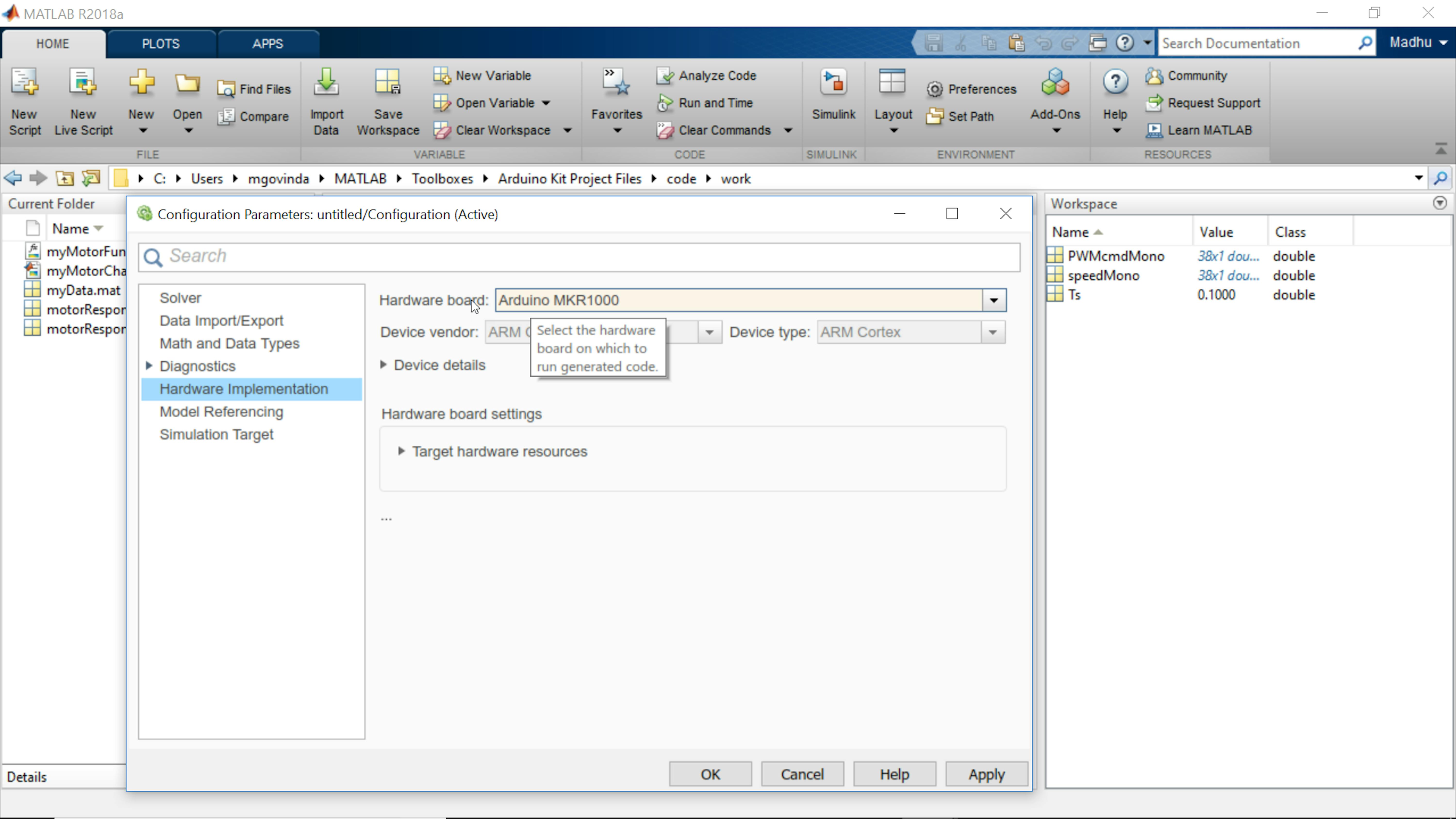Image resolution: width=1456 pixels, height=819 pixels.
Task: Click the Help button in the dialog
Action: pos(895,774)
